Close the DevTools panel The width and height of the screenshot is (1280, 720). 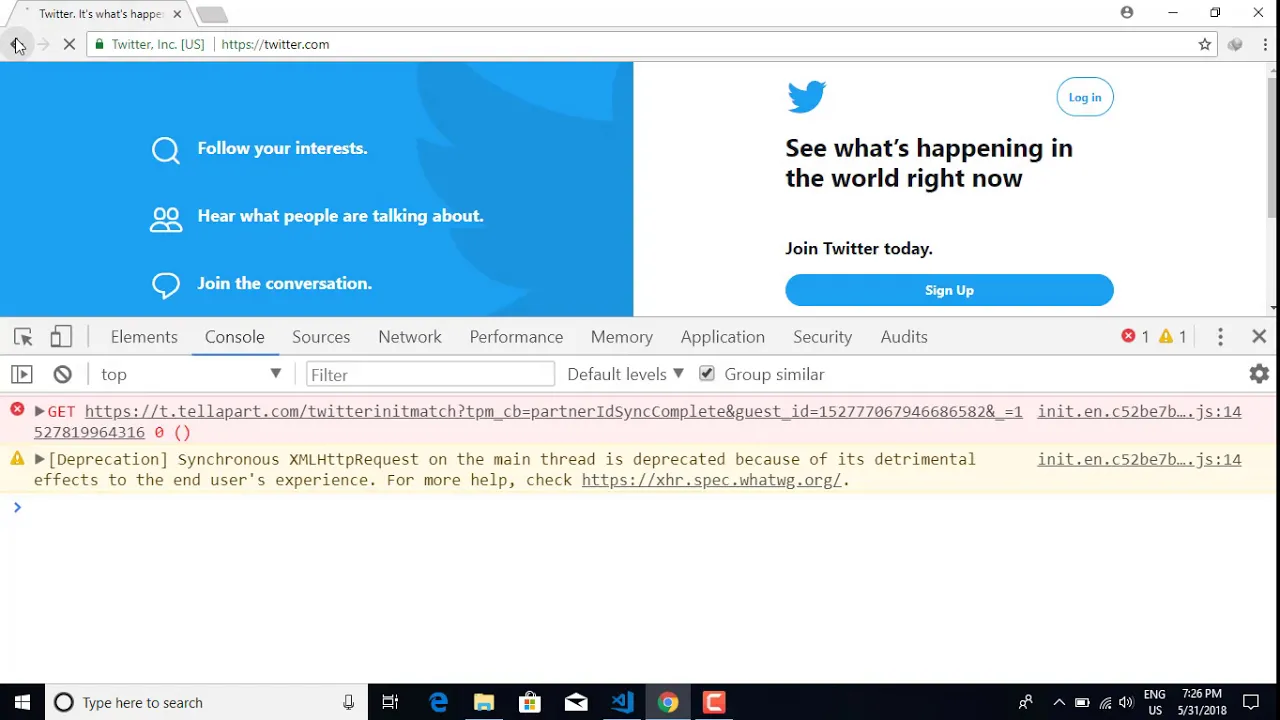1259,337
